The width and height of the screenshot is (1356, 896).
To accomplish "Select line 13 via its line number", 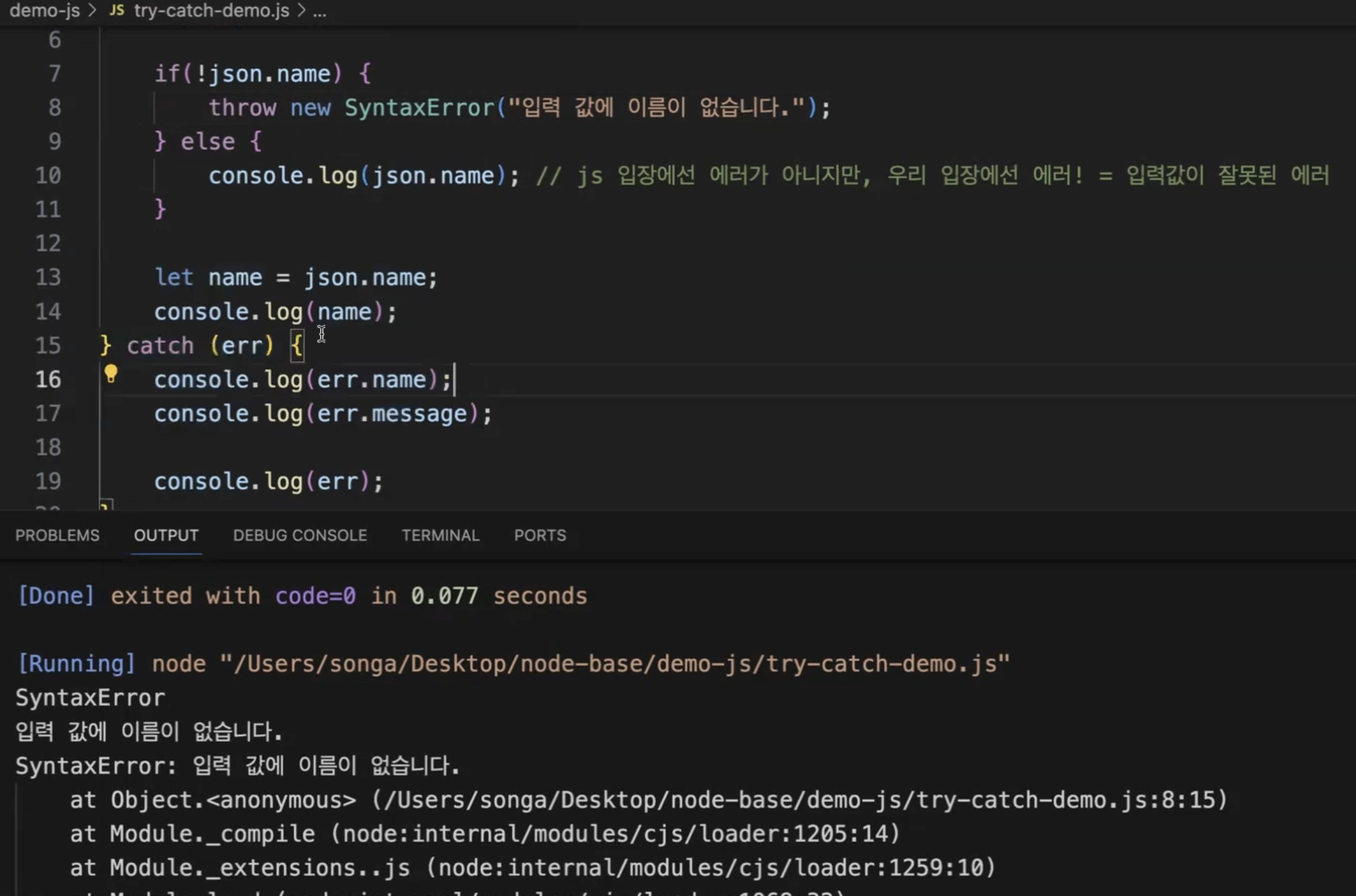I will [x=48, y=278].
